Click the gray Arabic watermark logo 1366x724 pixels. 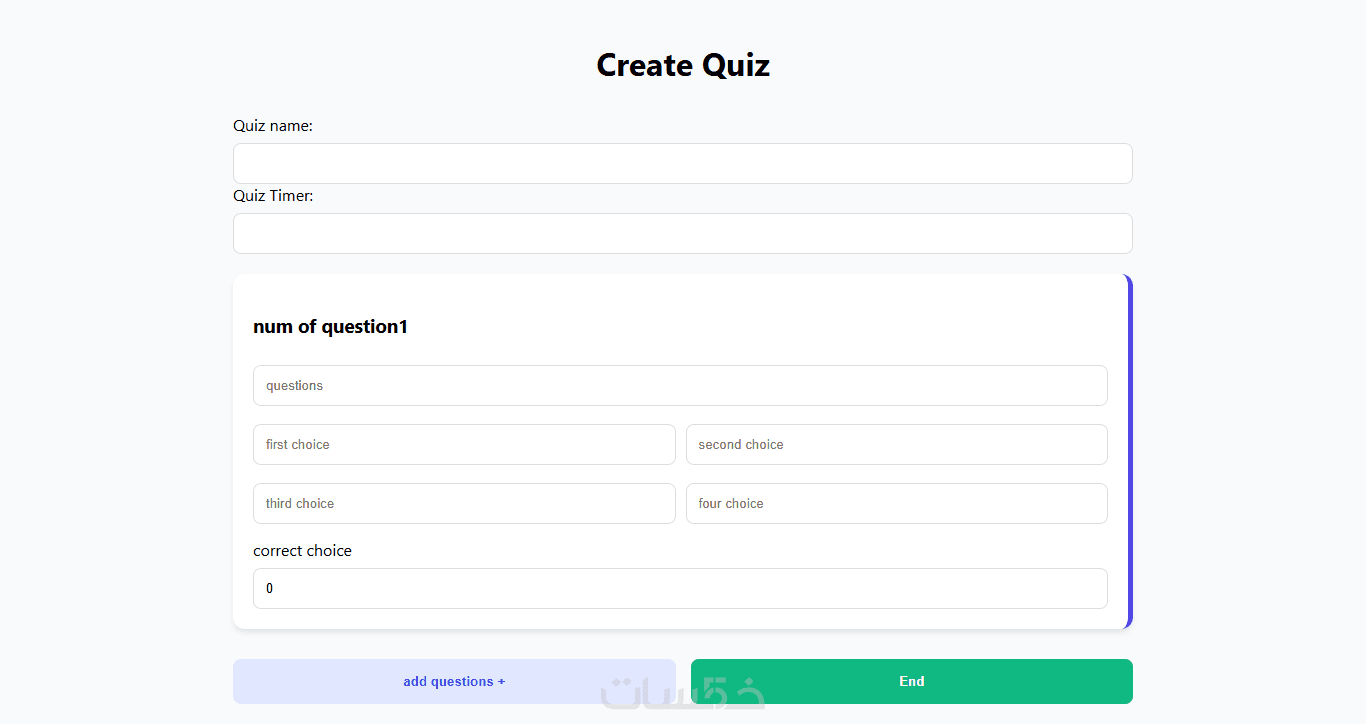pyautogui.click(x=683, y=693)
